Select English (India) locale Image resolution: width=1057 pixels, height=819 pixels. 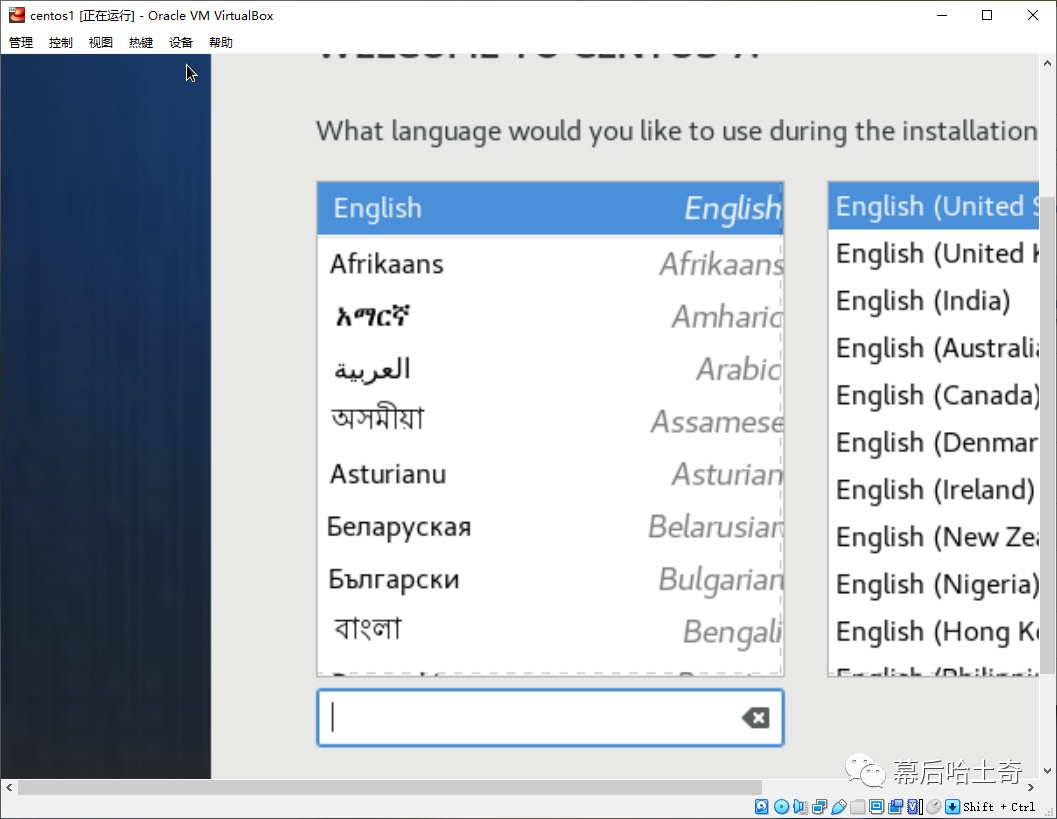(923, 301)
